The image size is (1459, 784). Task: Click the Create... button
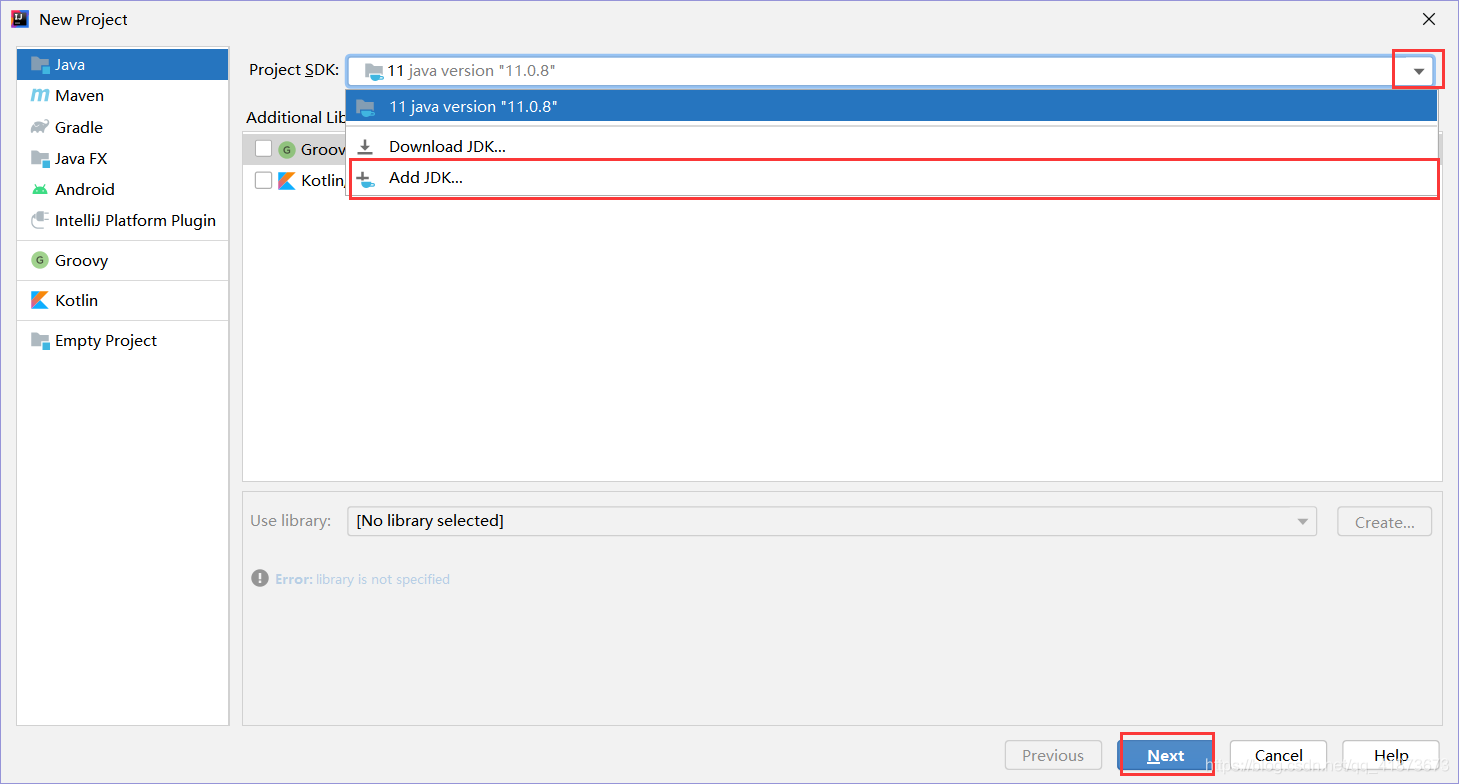coord(1384,522)
